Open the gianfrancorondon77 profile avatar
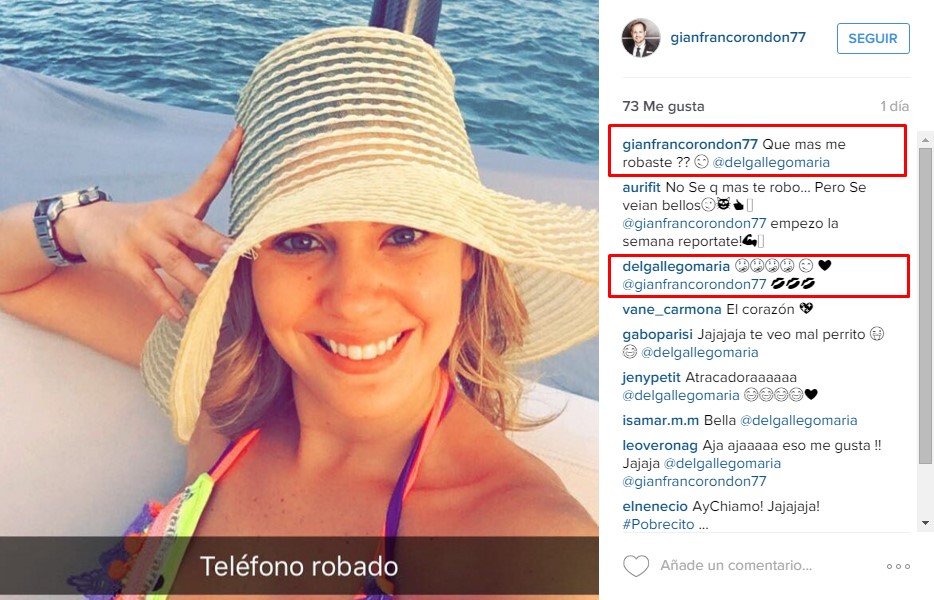Image resolution: width=934 pixels, height=600 pixels. click(x=641, y=38)
